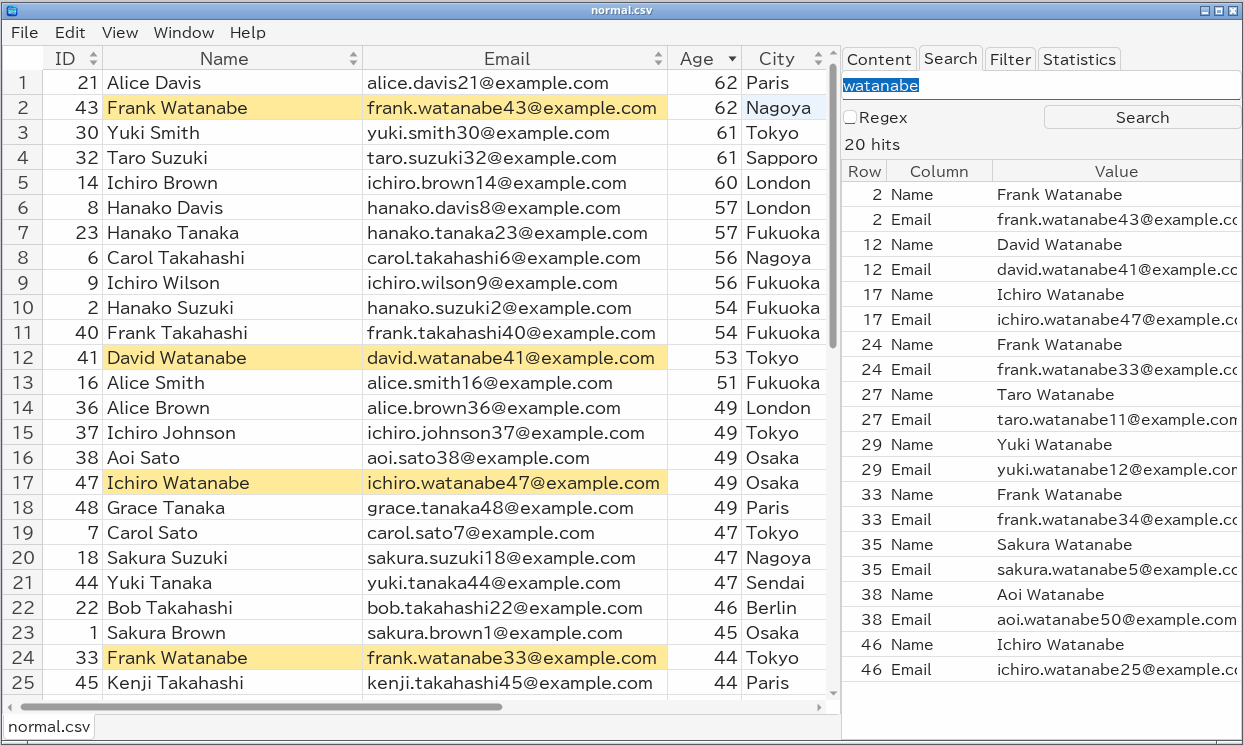
Task: Click the Search button
Action: (x=1142, y=118)
